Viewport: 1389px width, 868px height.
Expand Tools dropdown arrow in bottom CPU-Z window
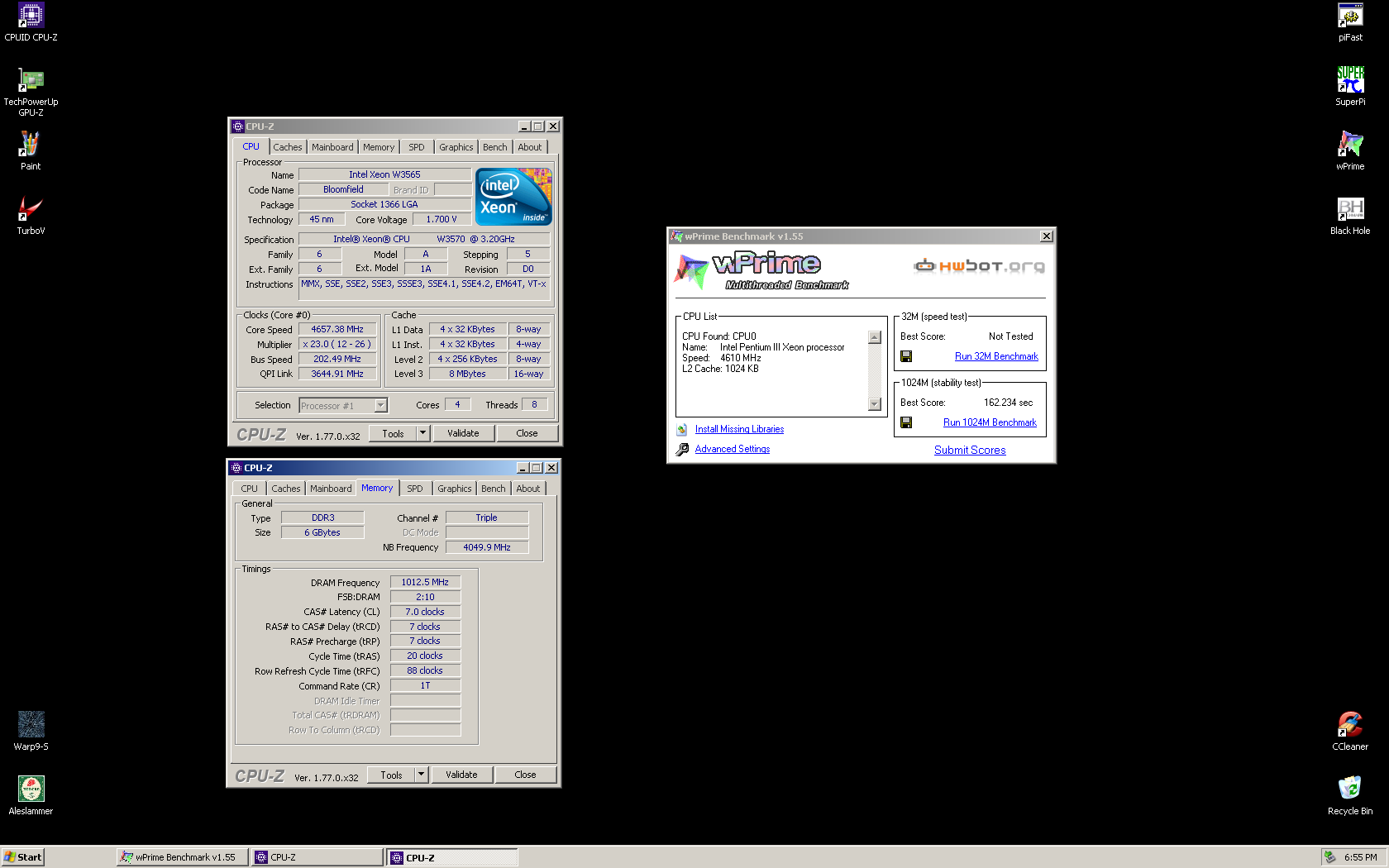pos(421,775)
